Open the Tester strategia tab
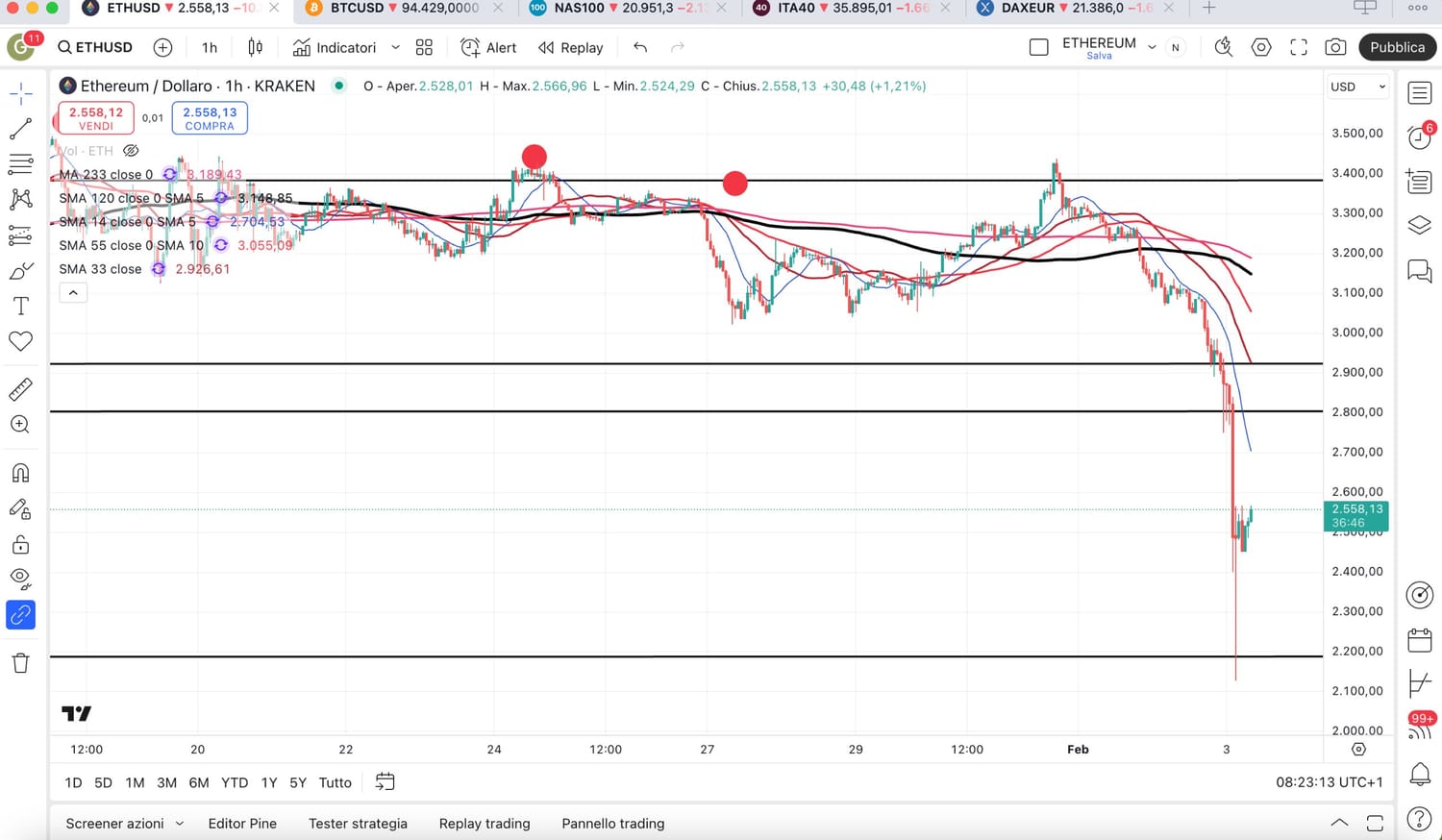1442x840 pixels. pos(358,824)
